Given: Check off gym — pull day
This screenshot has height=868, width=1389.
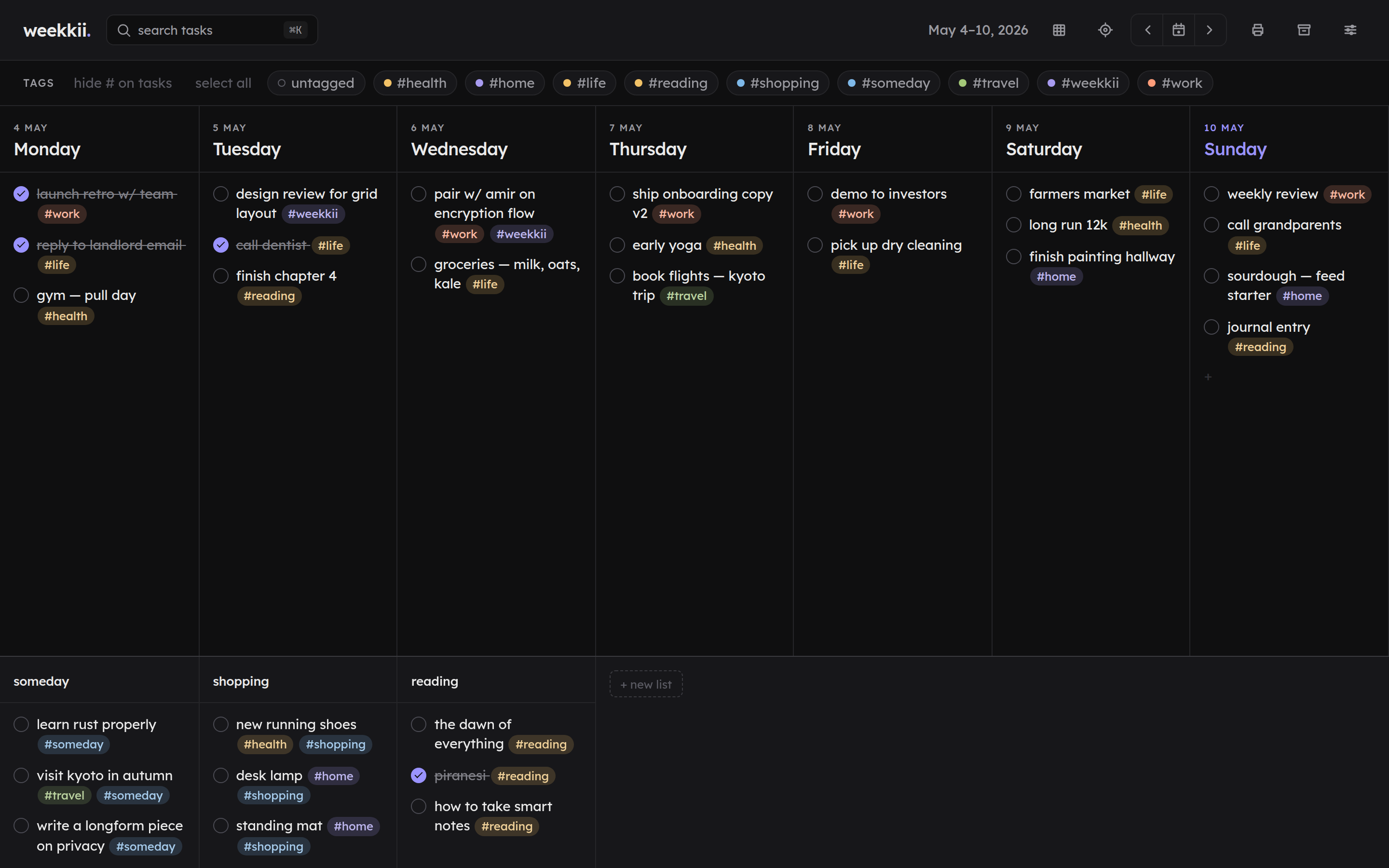Looking at the screenshot, I should tap(21, 295).
